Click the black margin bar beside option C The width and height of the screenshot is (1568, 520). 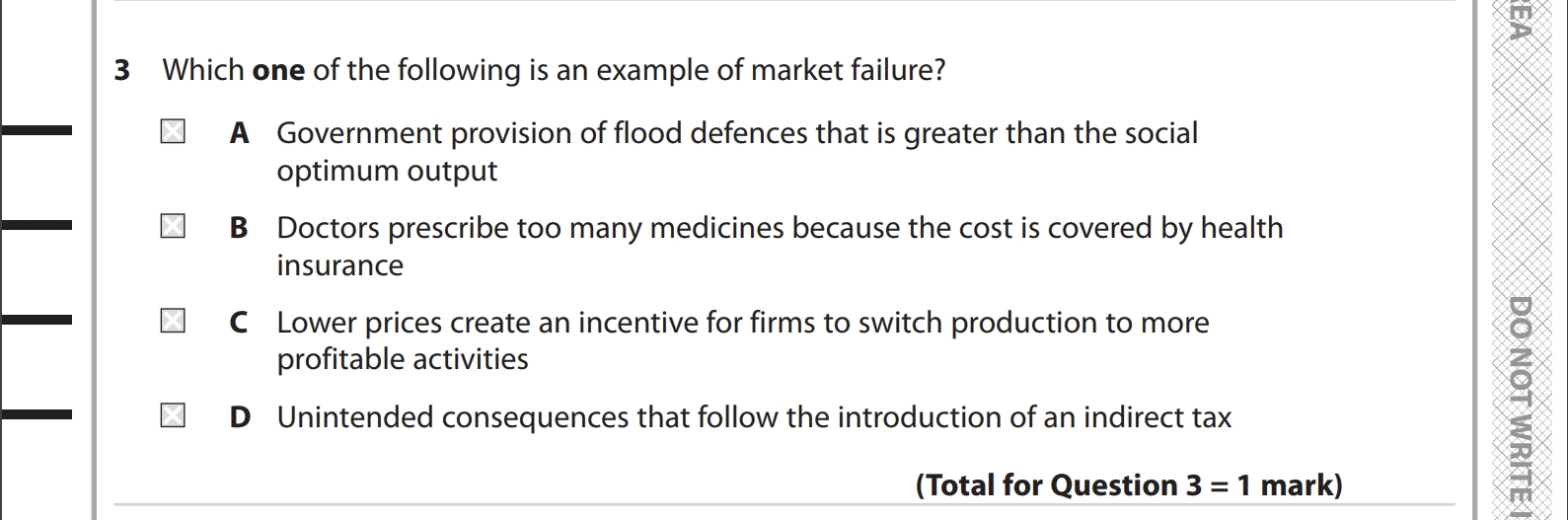click(37, 320)
